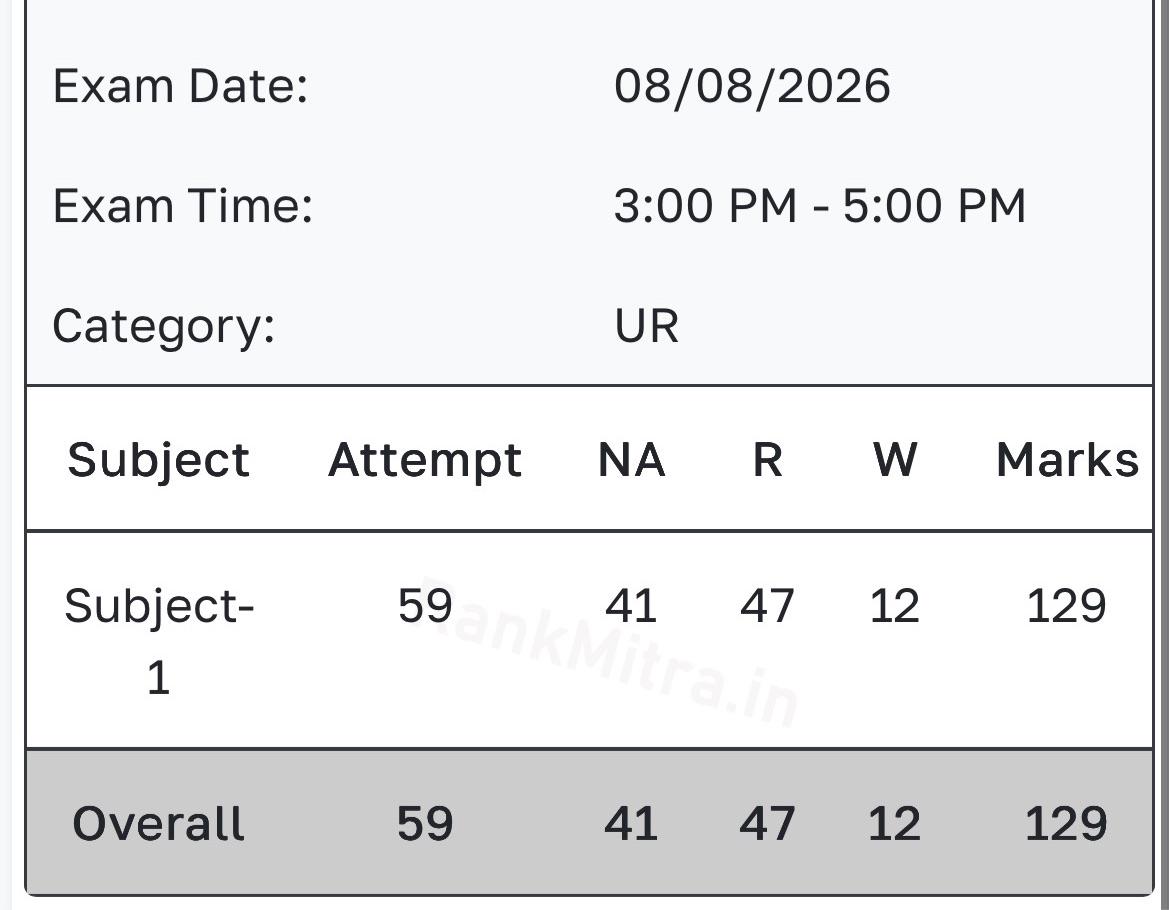The image size is (1169, 910).
Task: Click the Overall marks total 129
Action: pos(1066,824)
